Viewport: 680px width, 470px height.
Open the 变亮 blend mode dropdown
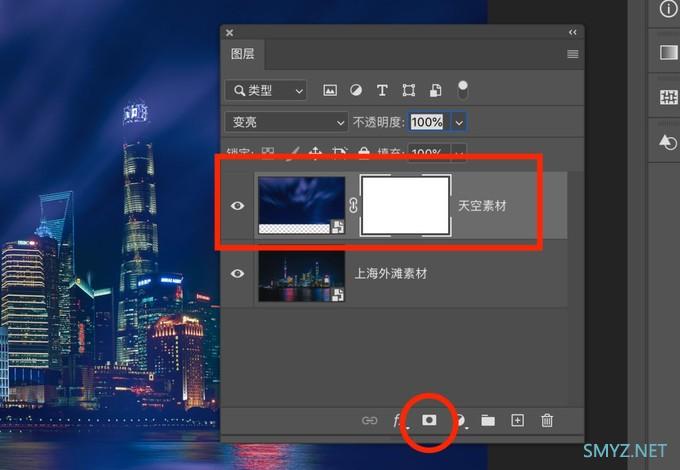(286, 122)
